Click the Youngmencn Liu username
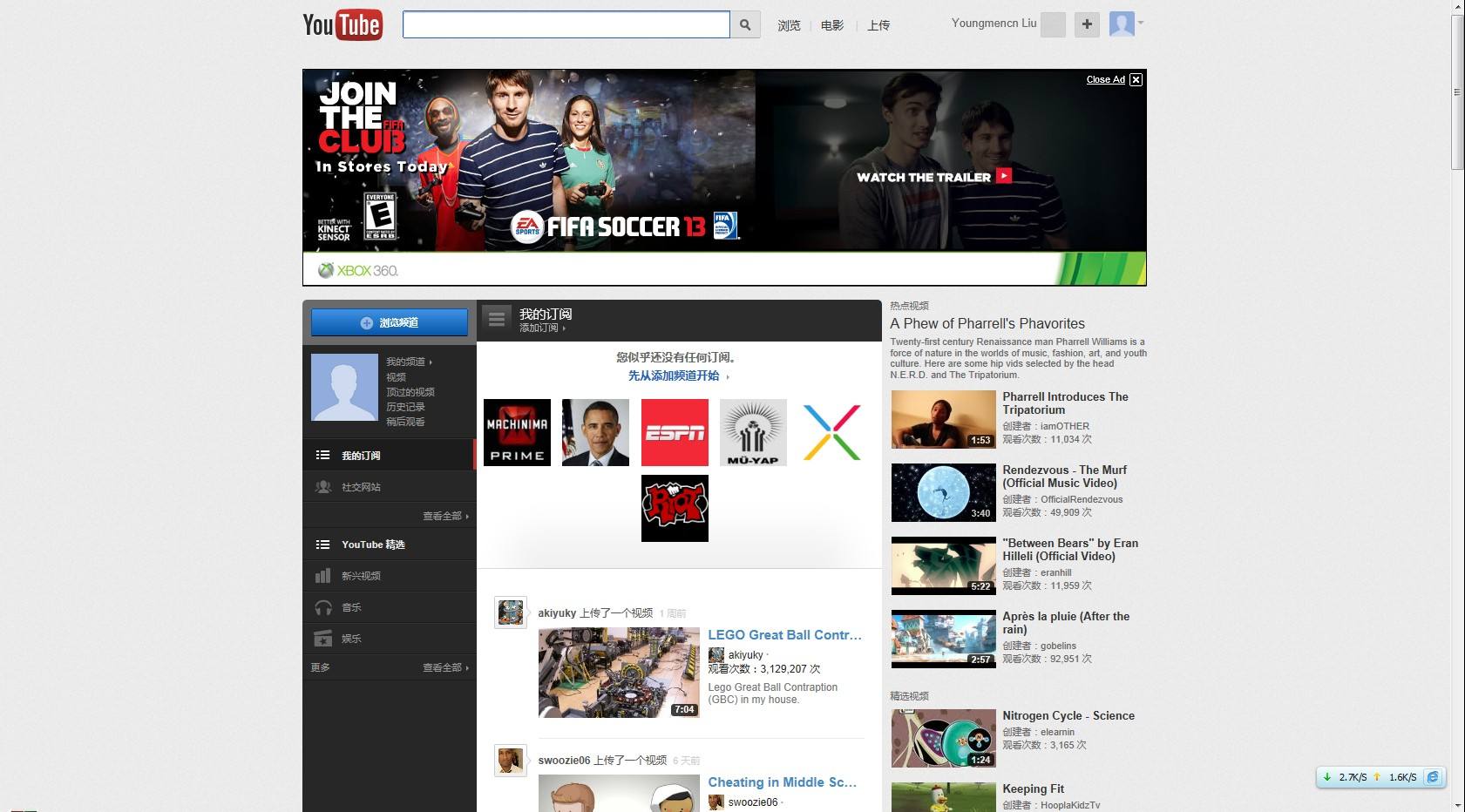This screenshot has width=1465, height=812. (x=994, y=24)
